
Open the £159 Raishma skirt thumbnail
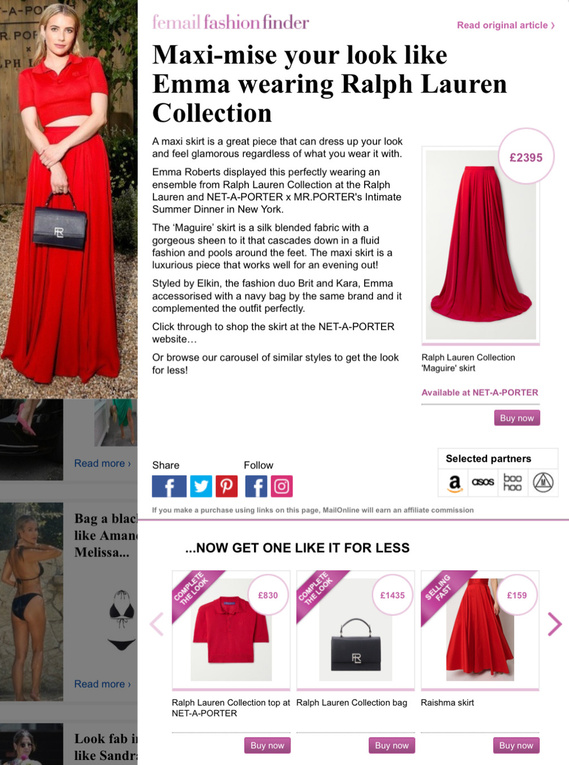pos(480,629)
